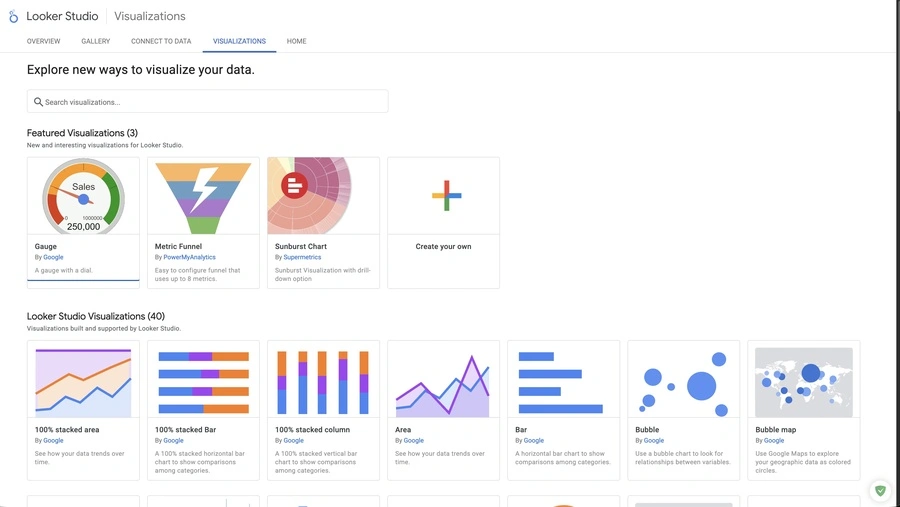
Task: Click the Looker Studio Visualizations (40) heading
Action: (96, 316)
